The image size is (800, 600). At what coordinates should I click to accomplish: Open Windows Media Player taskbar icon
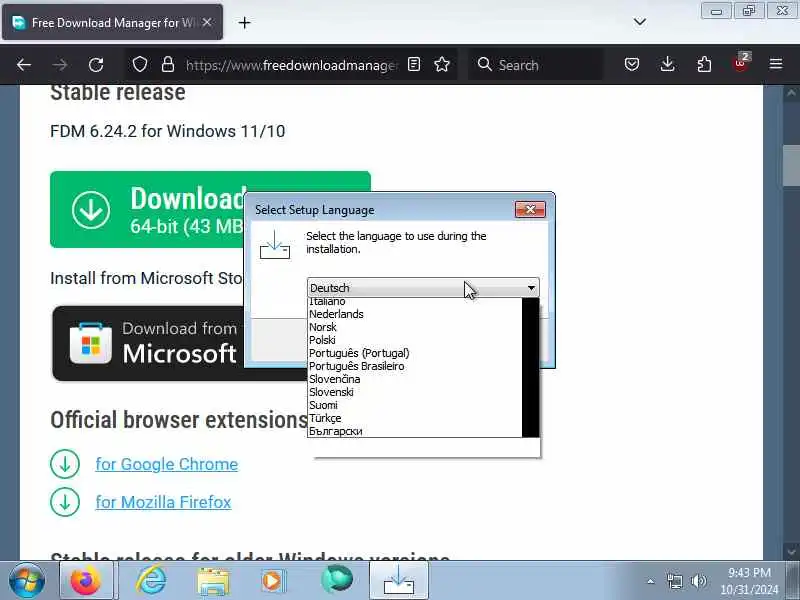click(273, 581)
